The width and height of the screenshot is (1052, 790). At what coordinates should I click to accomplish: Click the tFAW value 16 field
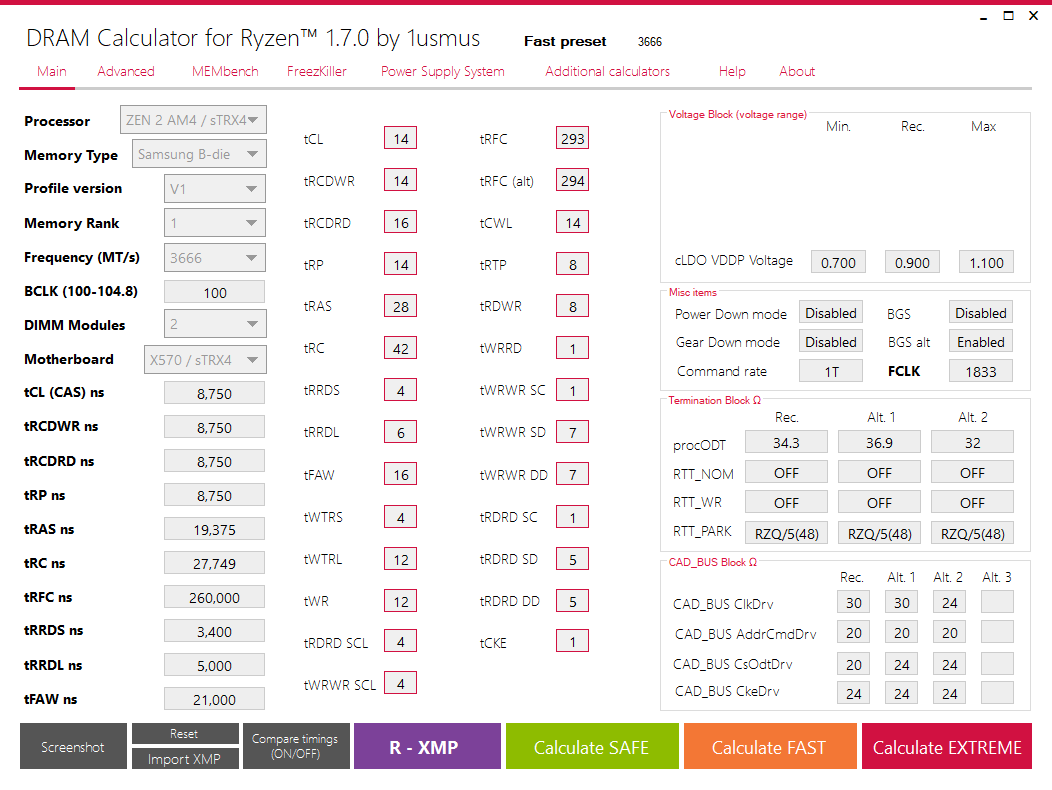401,475
